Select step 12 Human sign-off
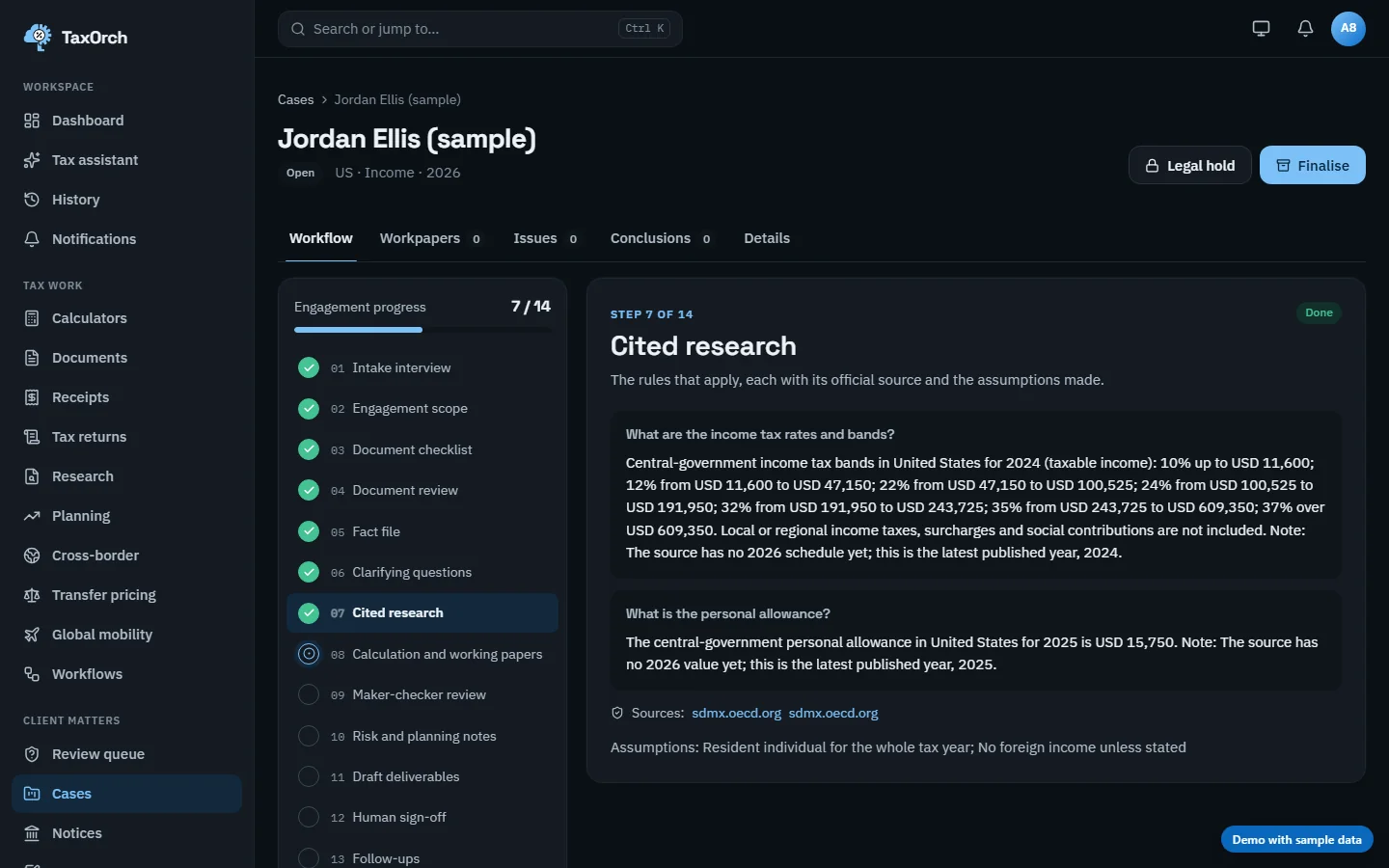 click(x=422, y=817)
